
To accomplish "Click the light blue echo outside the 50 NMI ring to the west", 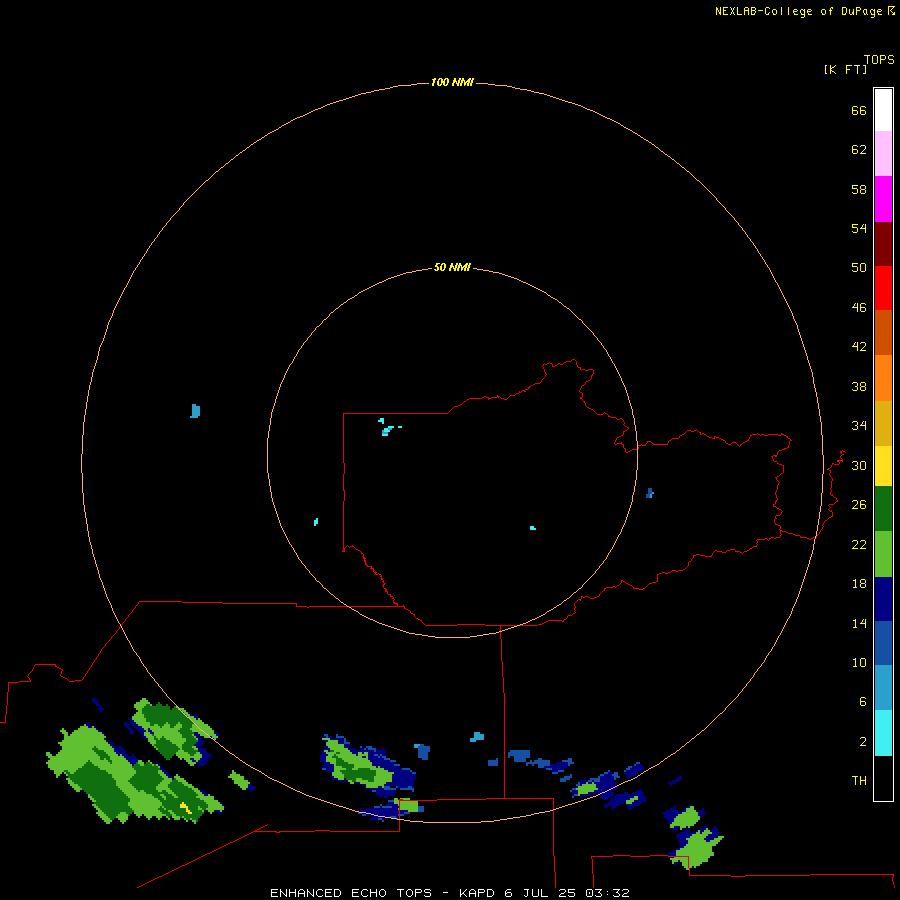I will point(195,411).
